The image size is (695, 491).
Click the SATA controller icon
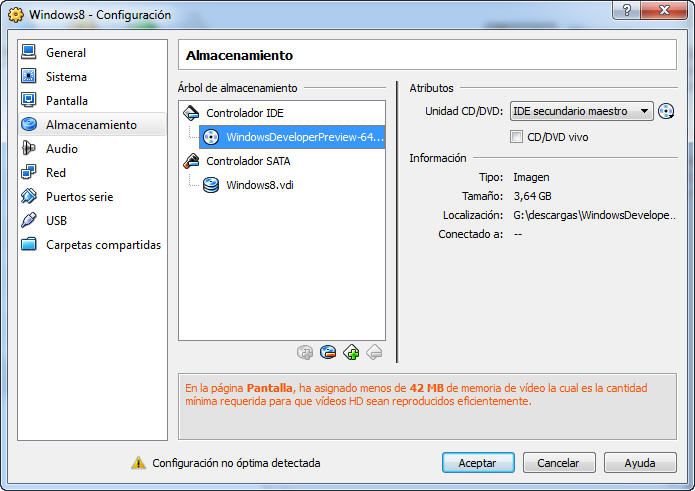point(191,161)
